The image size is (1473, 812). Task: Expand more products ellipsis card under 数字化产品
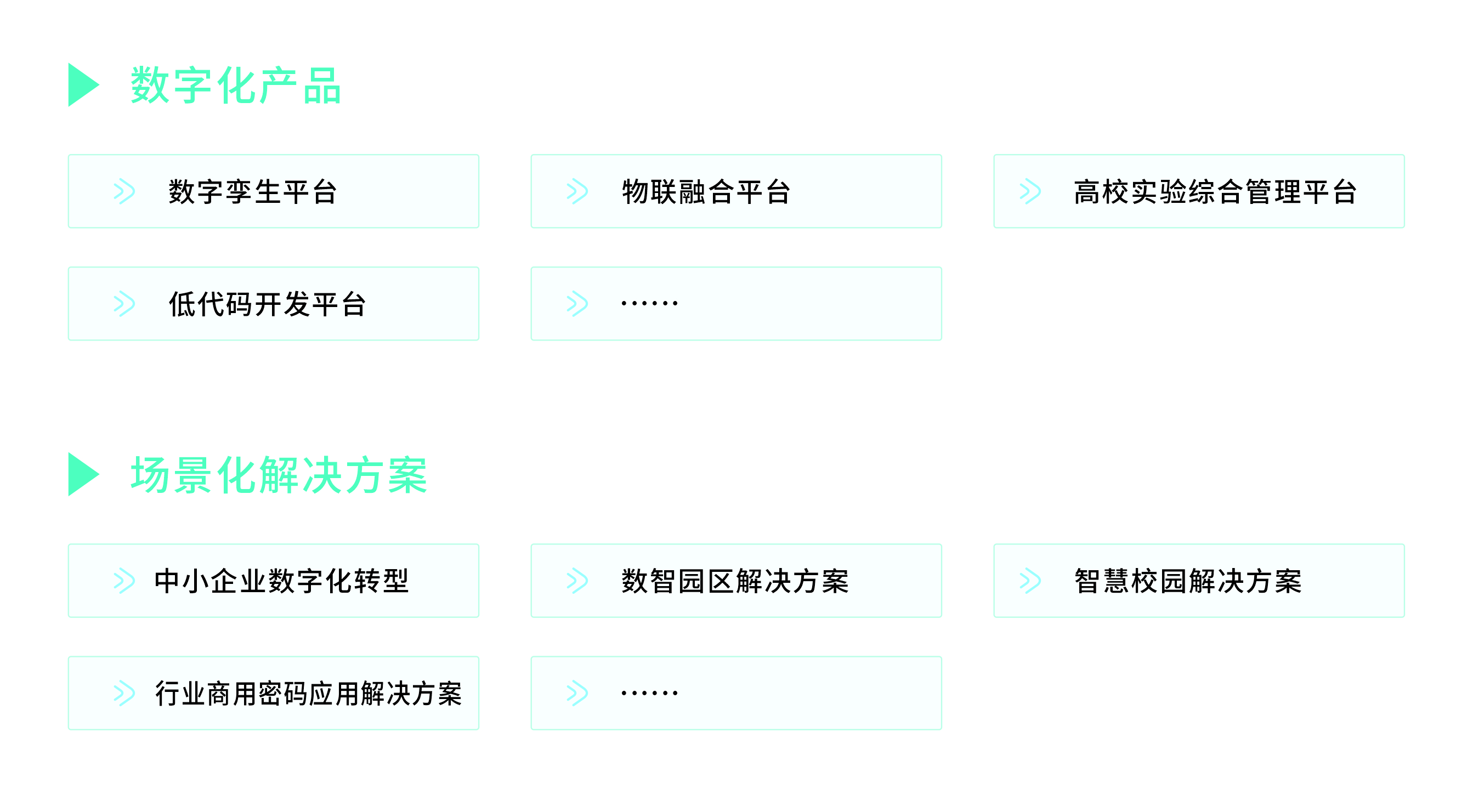tap(736, 304)
